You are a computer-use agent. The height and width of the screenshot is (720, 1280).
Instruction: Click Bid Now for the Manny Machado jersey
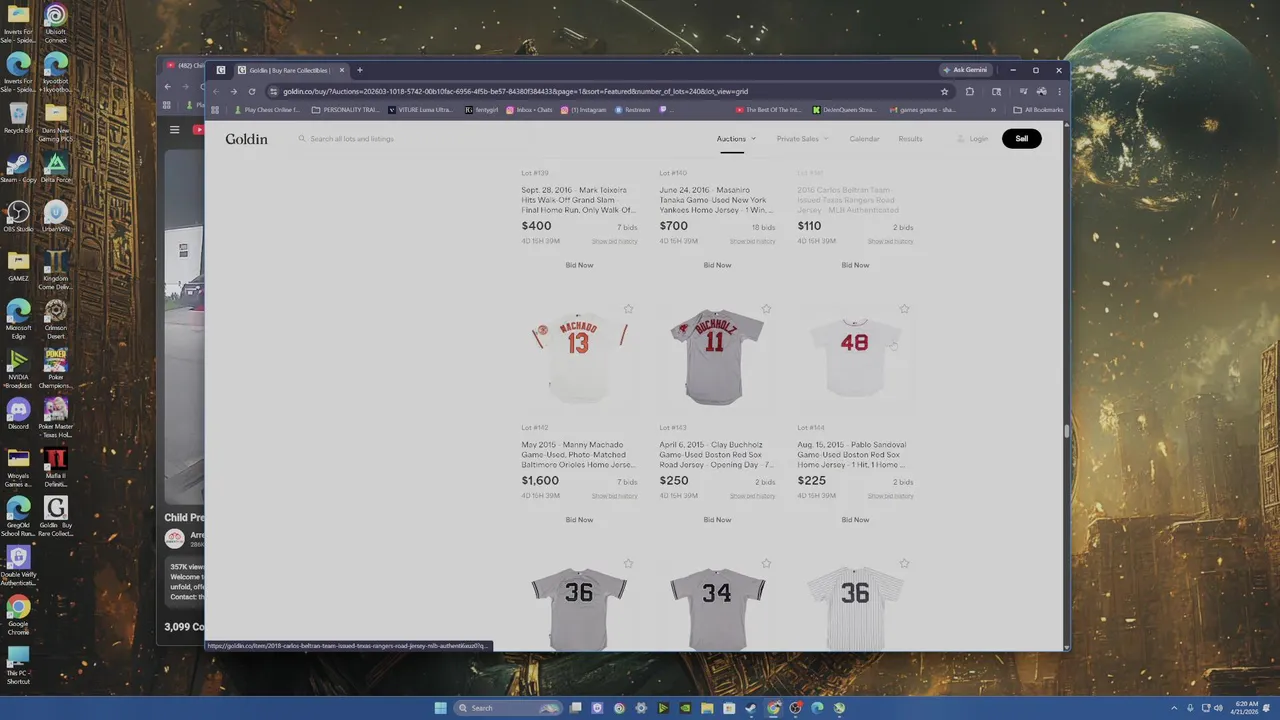[x=579, y=520]
